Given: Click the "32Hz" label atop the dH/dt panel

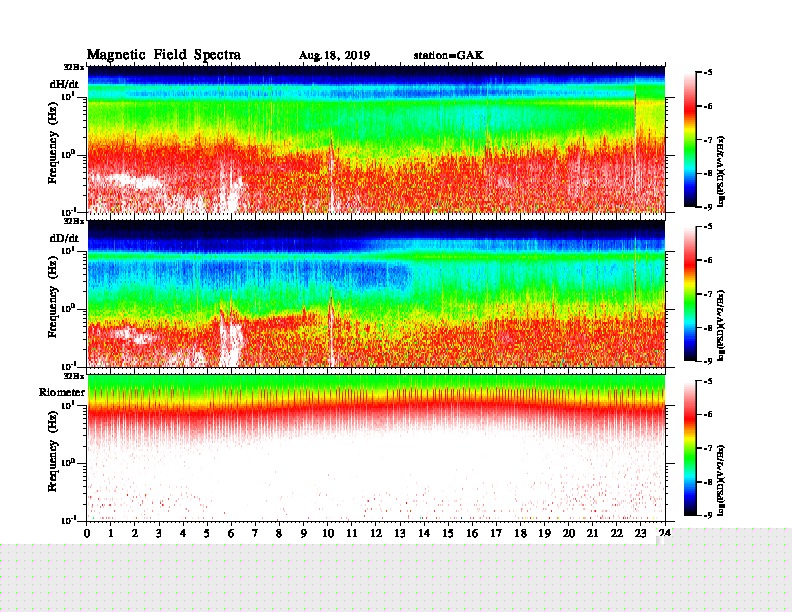Looking at the screenshot, I should click(74, 67).
